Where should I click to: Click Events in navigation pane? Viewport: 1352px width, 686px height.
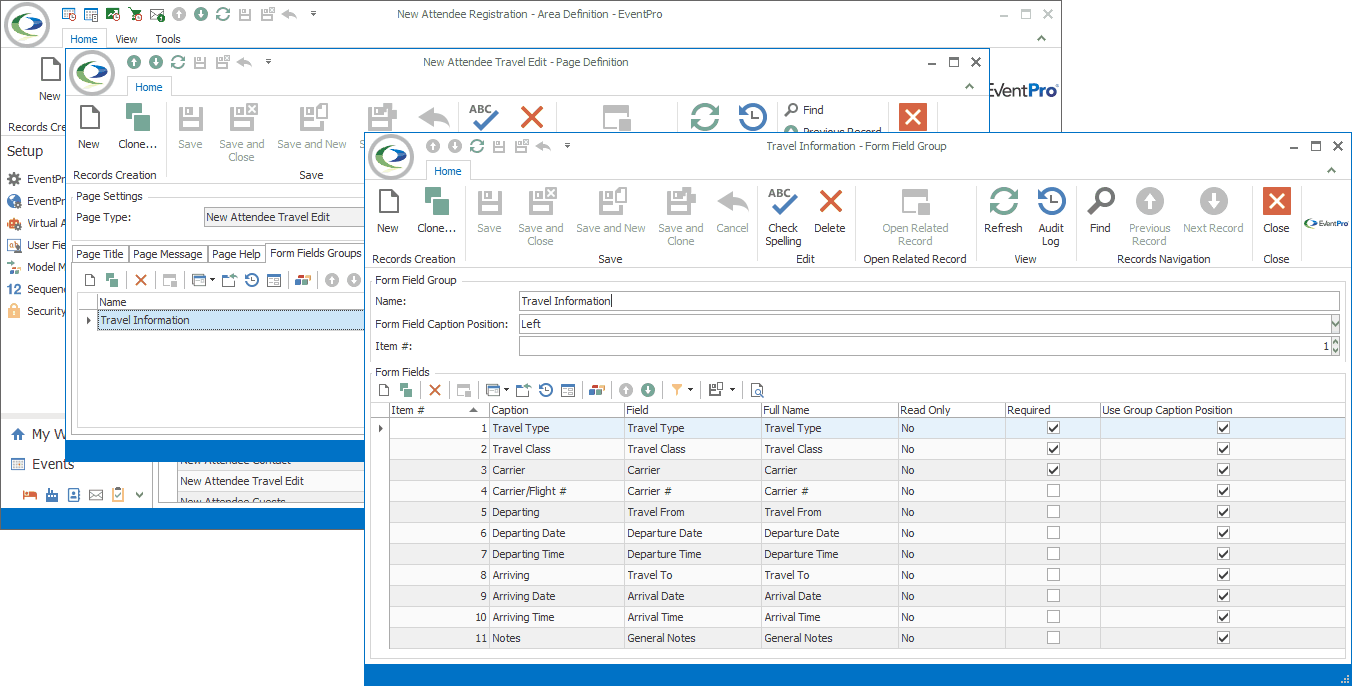point(53,464)
